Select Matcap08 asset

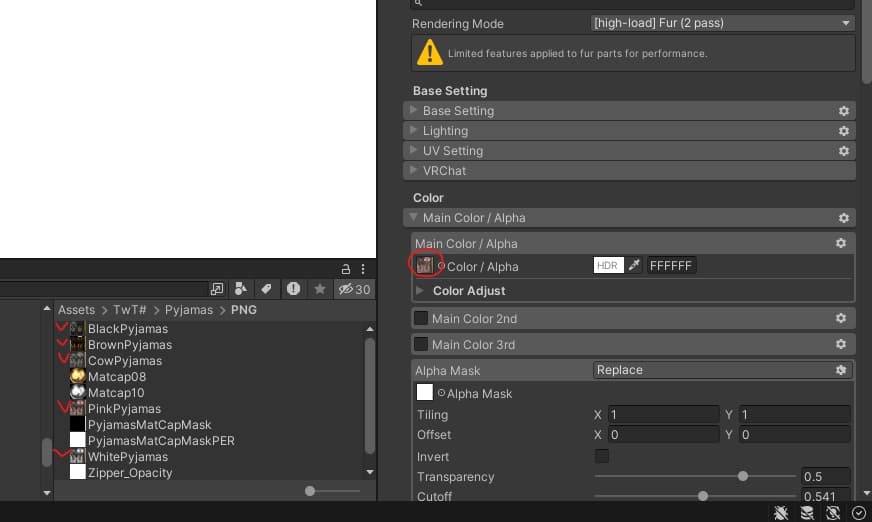[108, 376]
